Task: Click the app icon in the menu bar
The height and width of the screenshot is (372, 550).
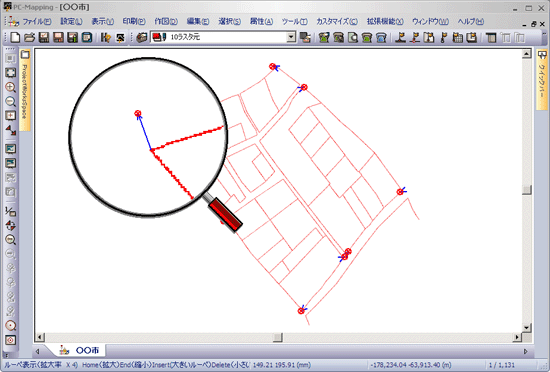Action: click(13, 22)
